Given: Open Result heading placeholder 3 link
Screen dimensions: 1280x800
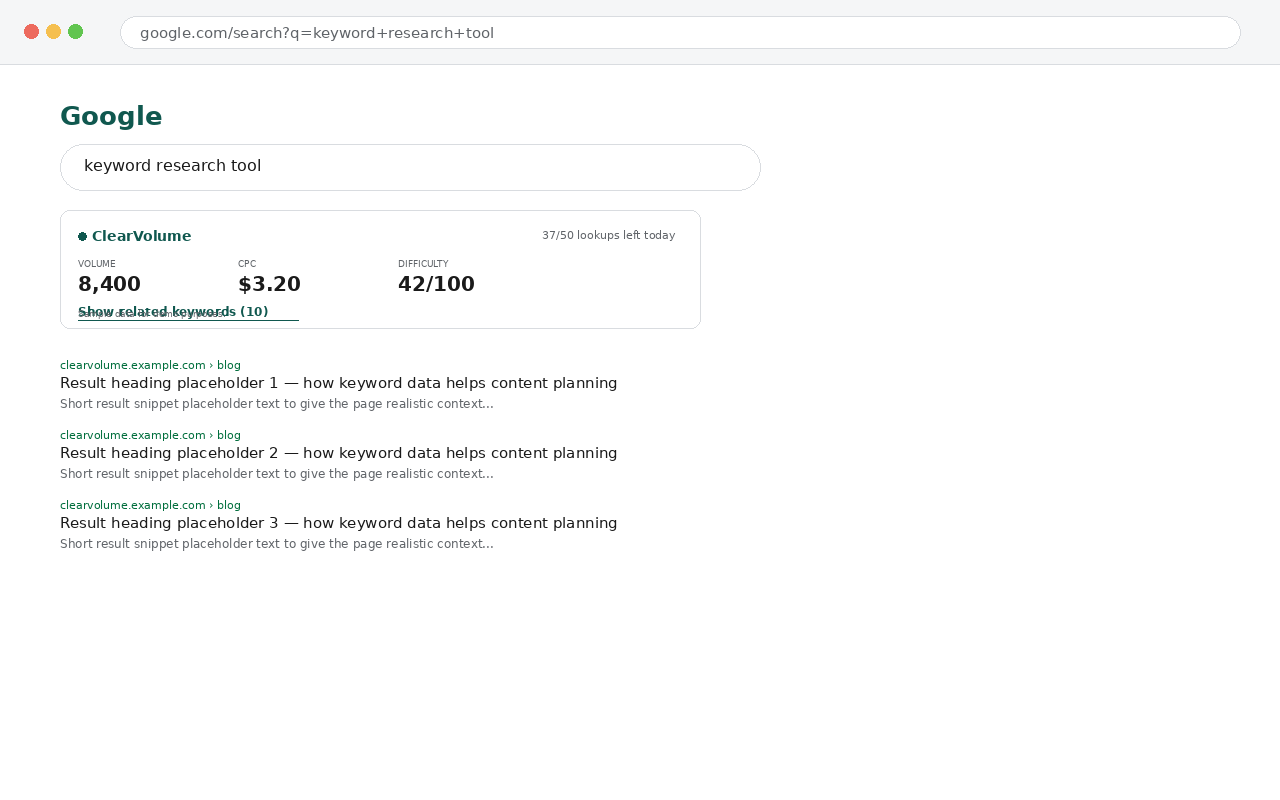Looking at the screenshot, I should [338, 523].
